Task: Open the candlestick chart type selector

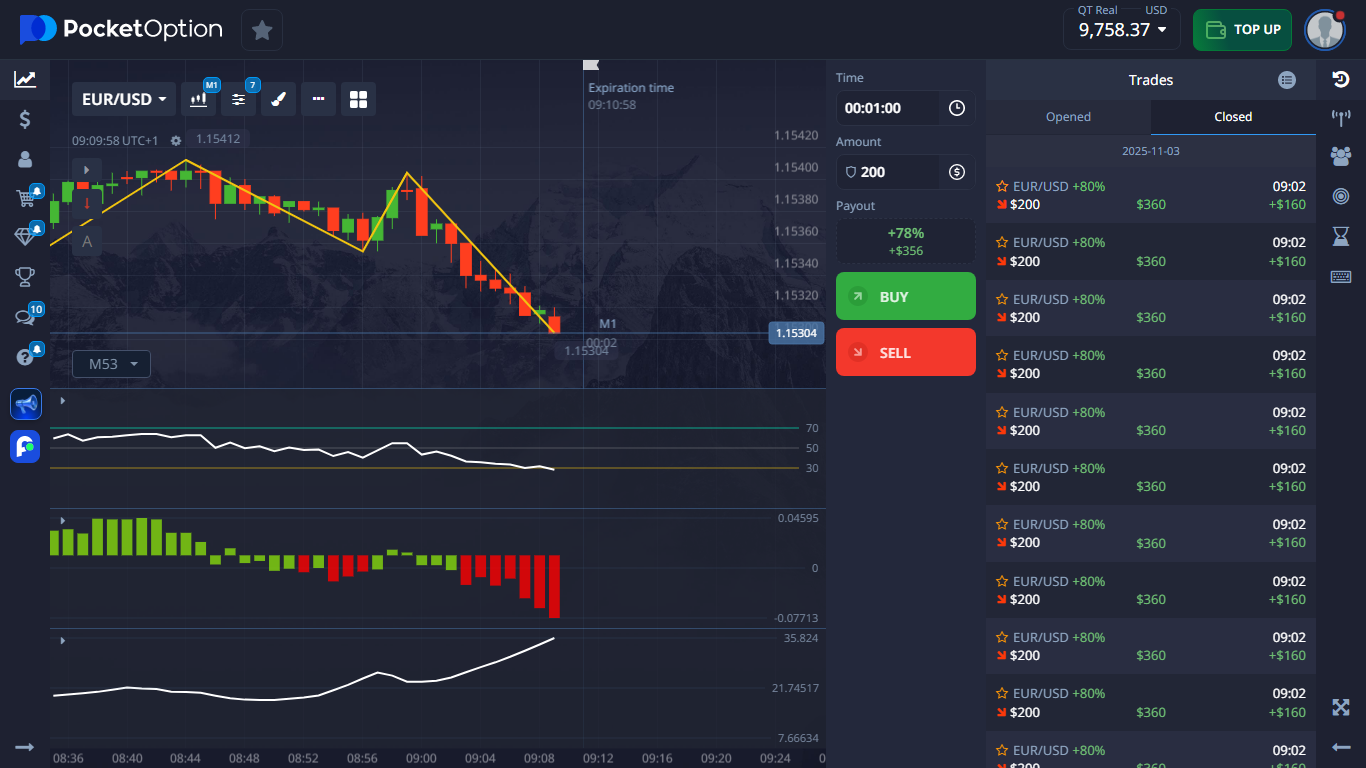Action: [198, 98]
